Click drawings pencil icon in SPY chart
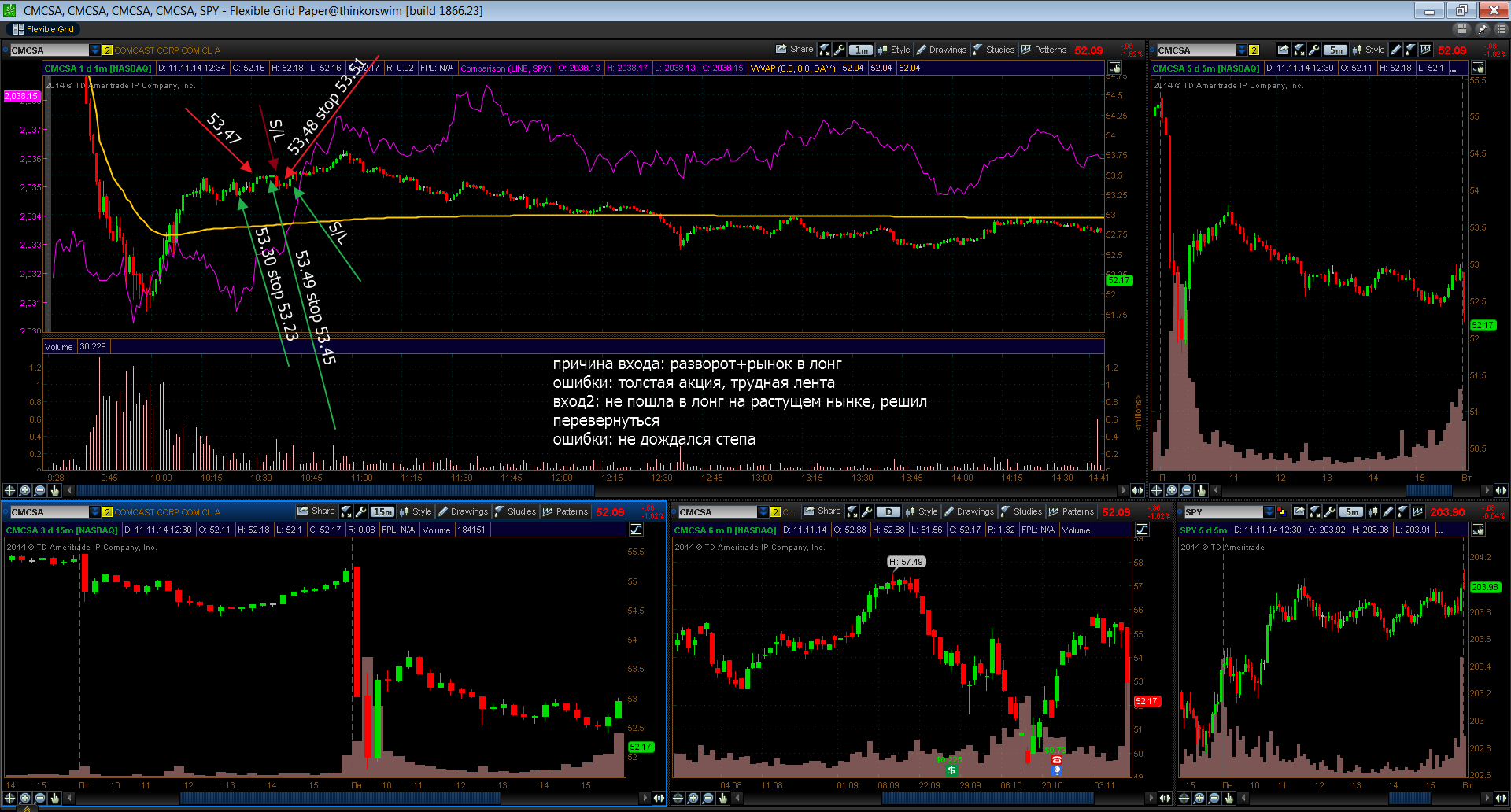The image size is (1511, 812). click(x=1388, y=511)
